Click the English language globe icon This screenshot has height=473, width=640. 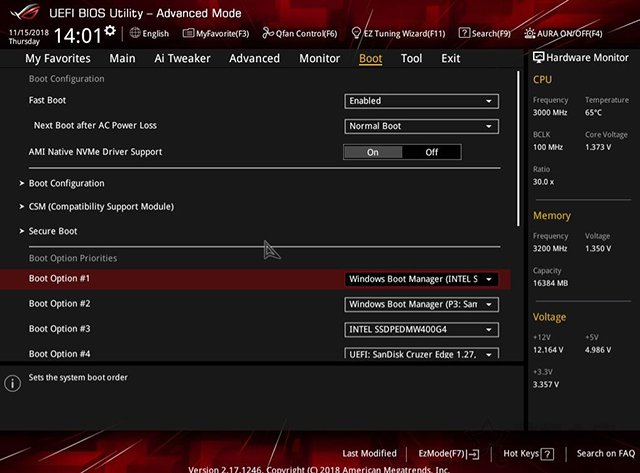point(134,33)
